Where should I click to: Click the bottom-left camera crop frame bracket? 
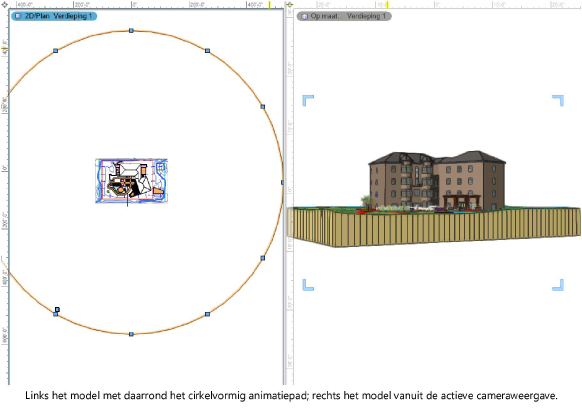(x=308, y=285)
